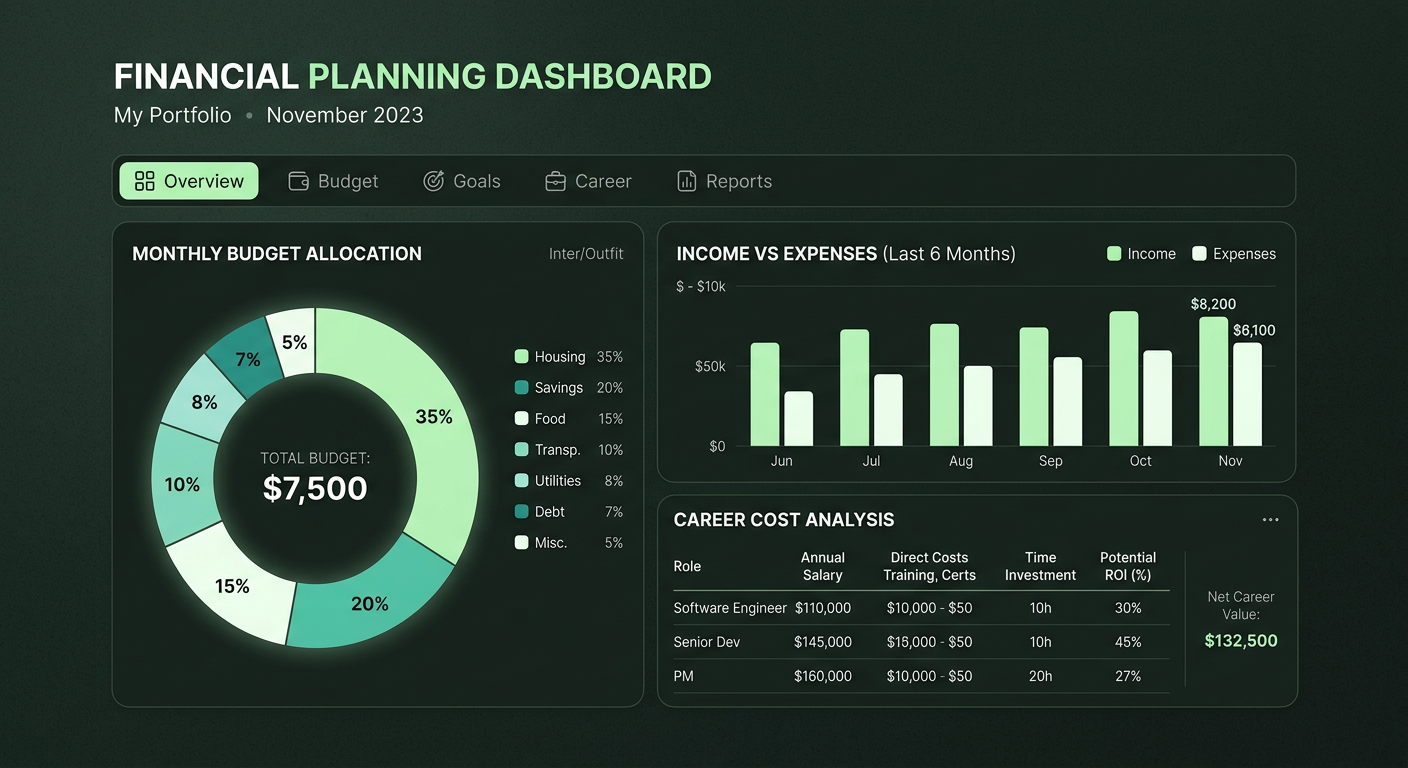The width and height of the screenshot is (1408, 768).
Task: Click the Goals target icon
Action: click(x=433, y=181)
